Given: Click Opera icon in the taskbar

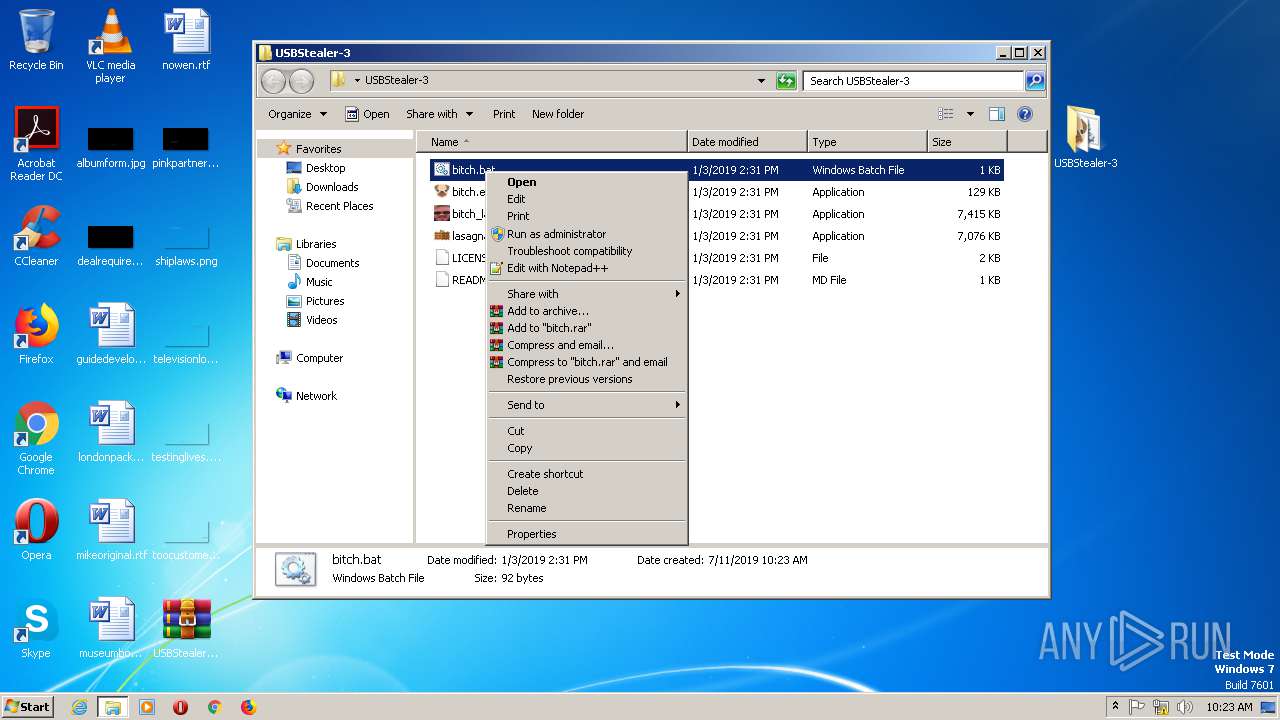Looking at the screenshot, I should point(180,707).
